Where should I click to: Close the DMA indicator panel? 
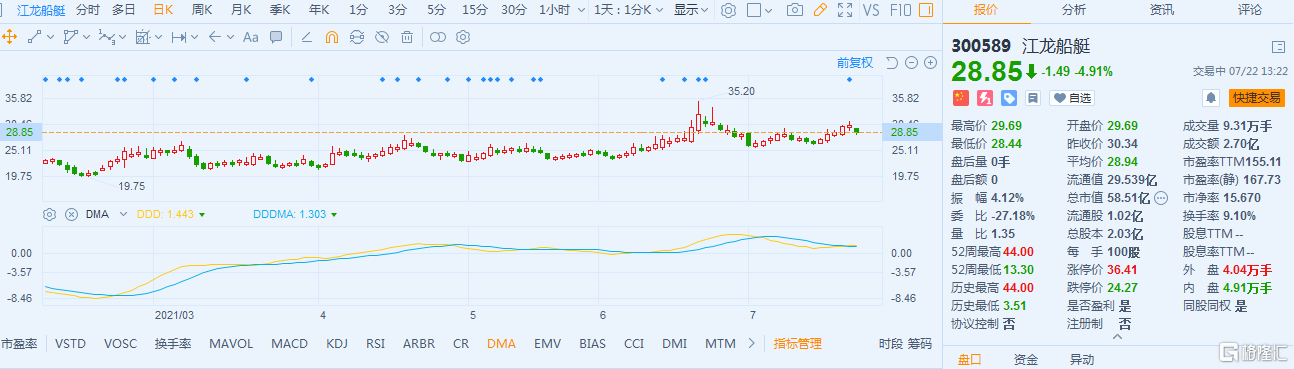click(71, 214)
